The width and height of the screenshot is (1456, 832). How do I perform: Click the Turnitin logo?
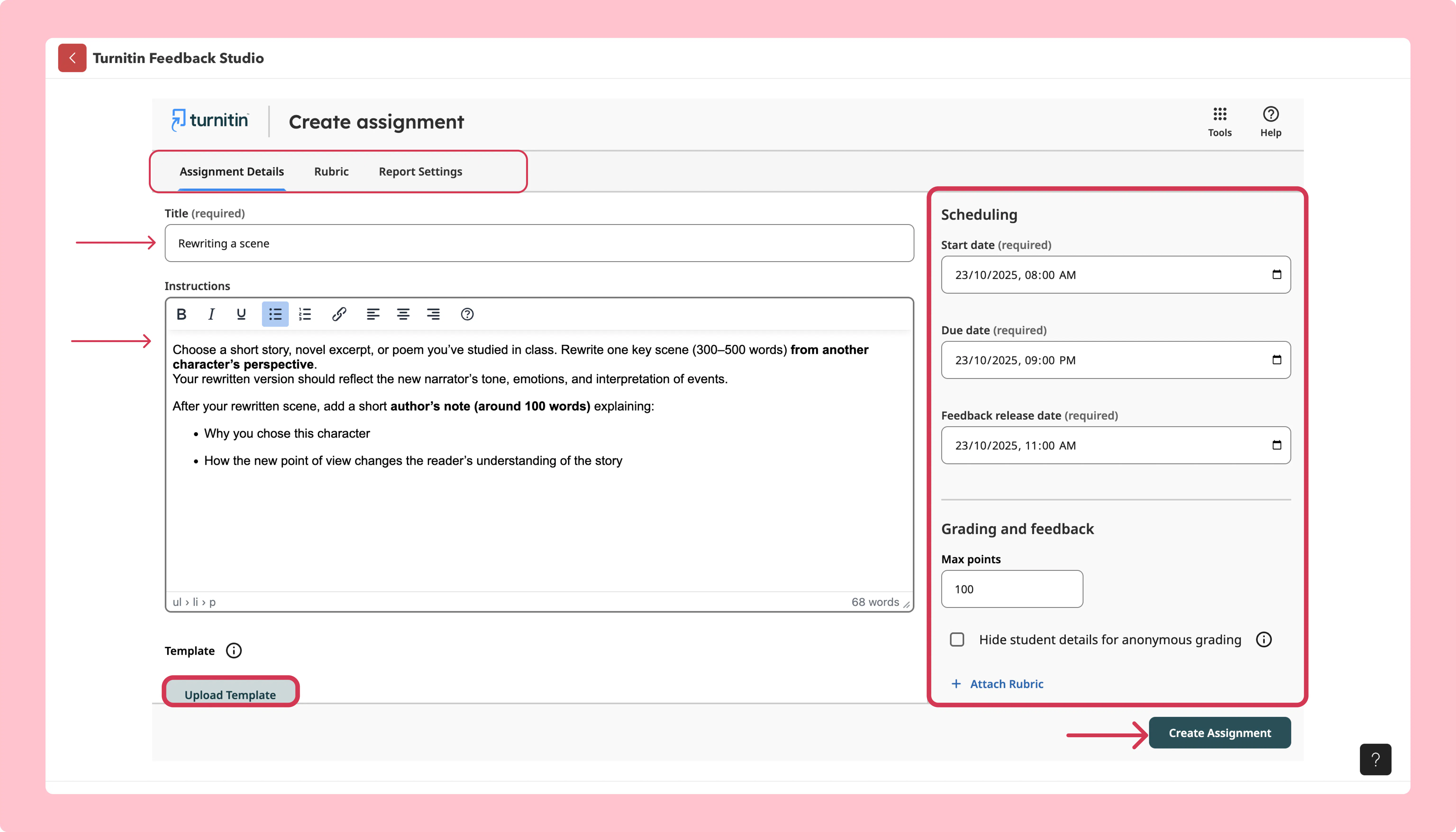[x=210, y=120]
